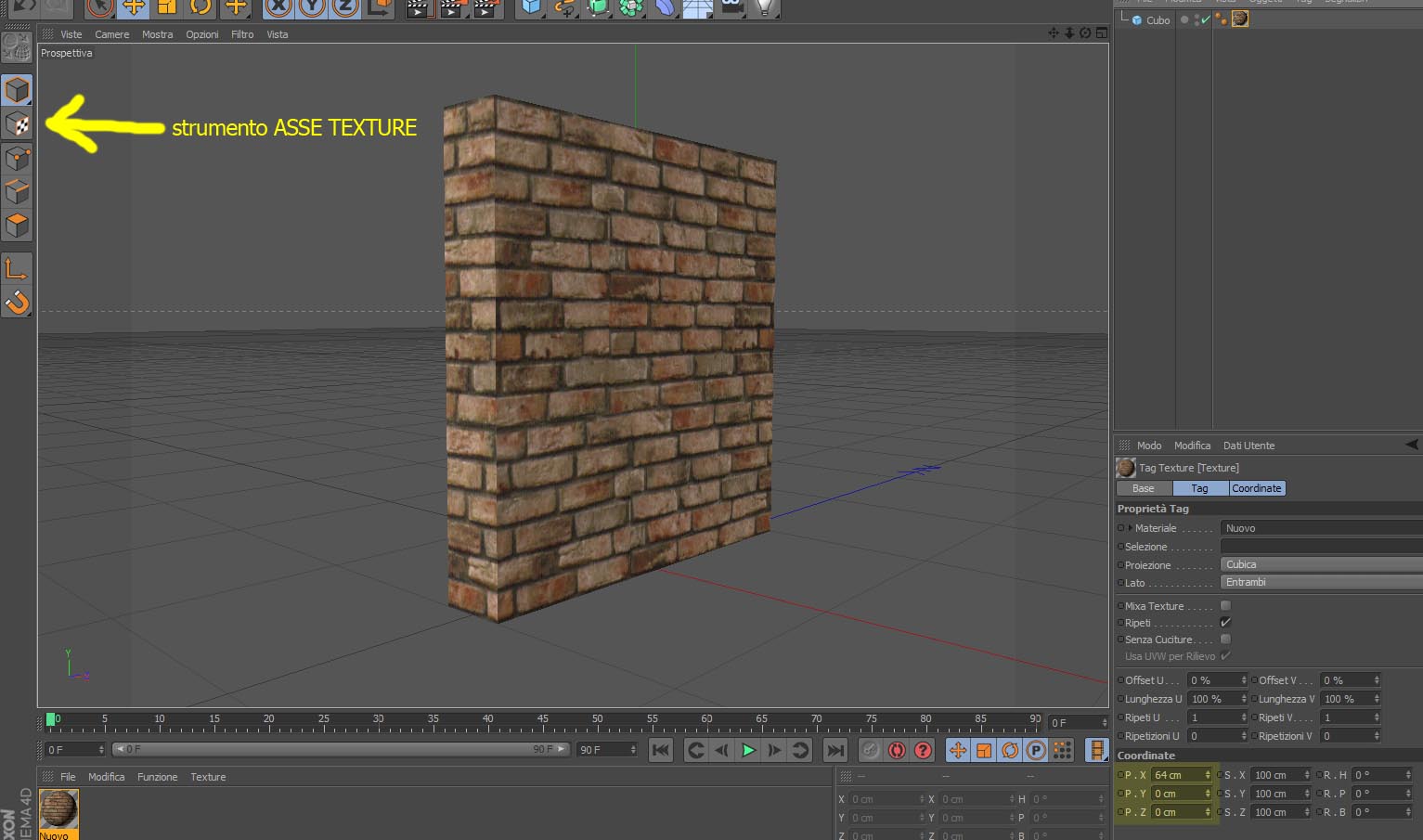The image size is (1423, 840).
Task: Toggle the Snap magnet icon
Action: (x=17, y=302)
